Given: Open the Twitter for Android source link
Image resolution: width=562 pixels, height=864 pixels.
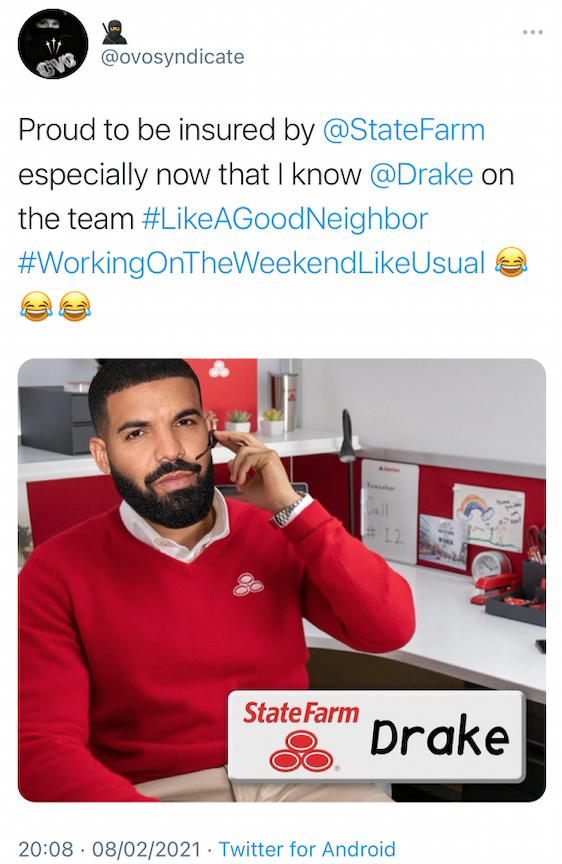Looking at the screenshot, I should point(307,849).
